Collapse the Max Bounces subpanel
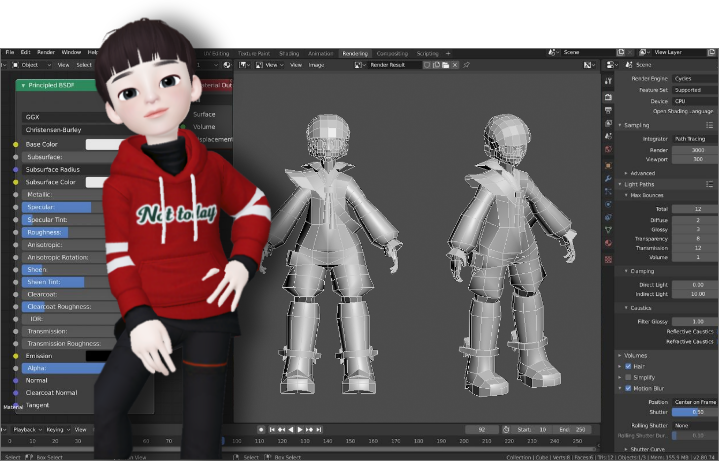 (x=626, y=195)
